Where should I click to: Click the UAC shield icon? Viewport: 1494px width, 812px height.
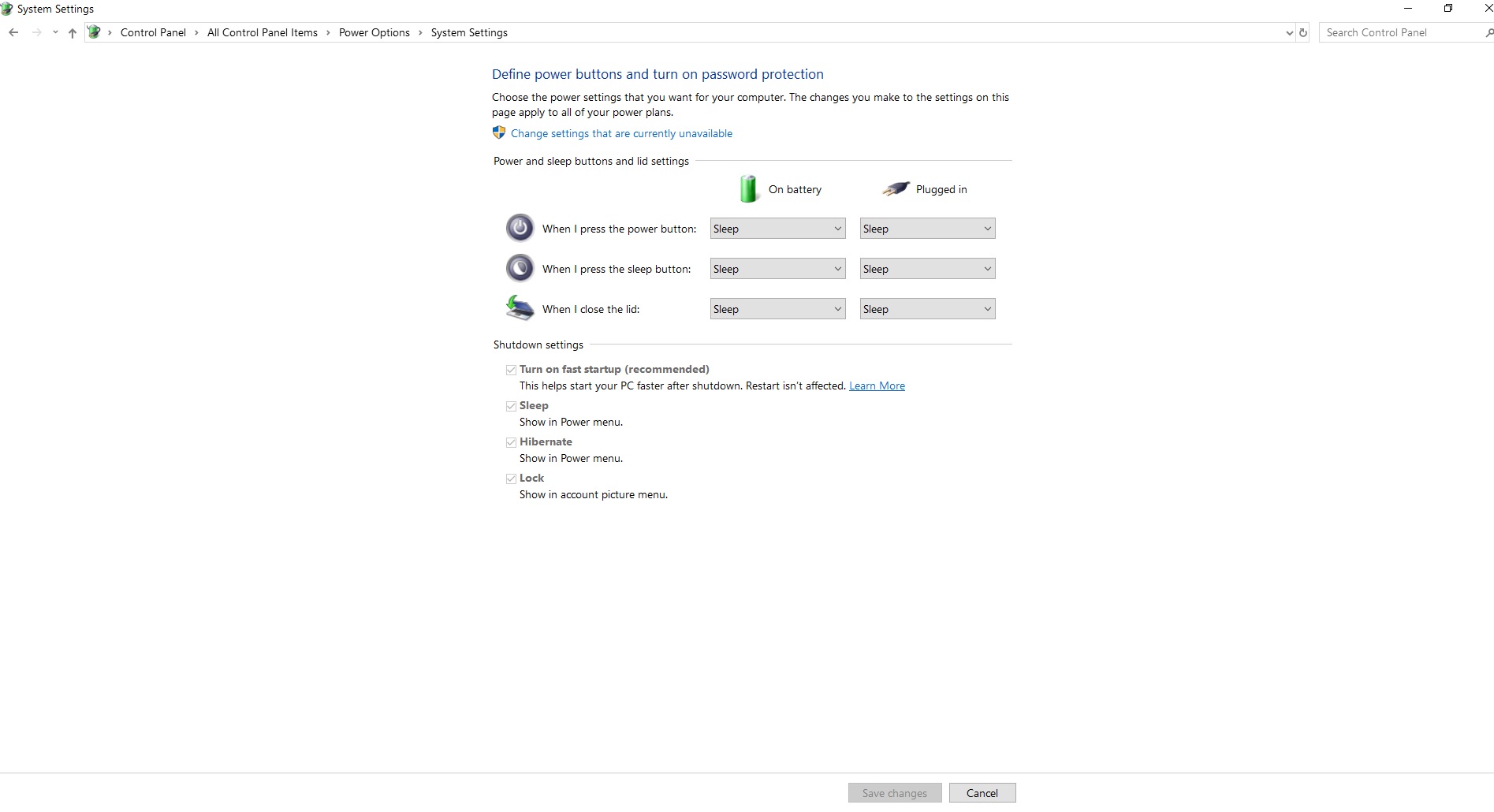point(499,132)
